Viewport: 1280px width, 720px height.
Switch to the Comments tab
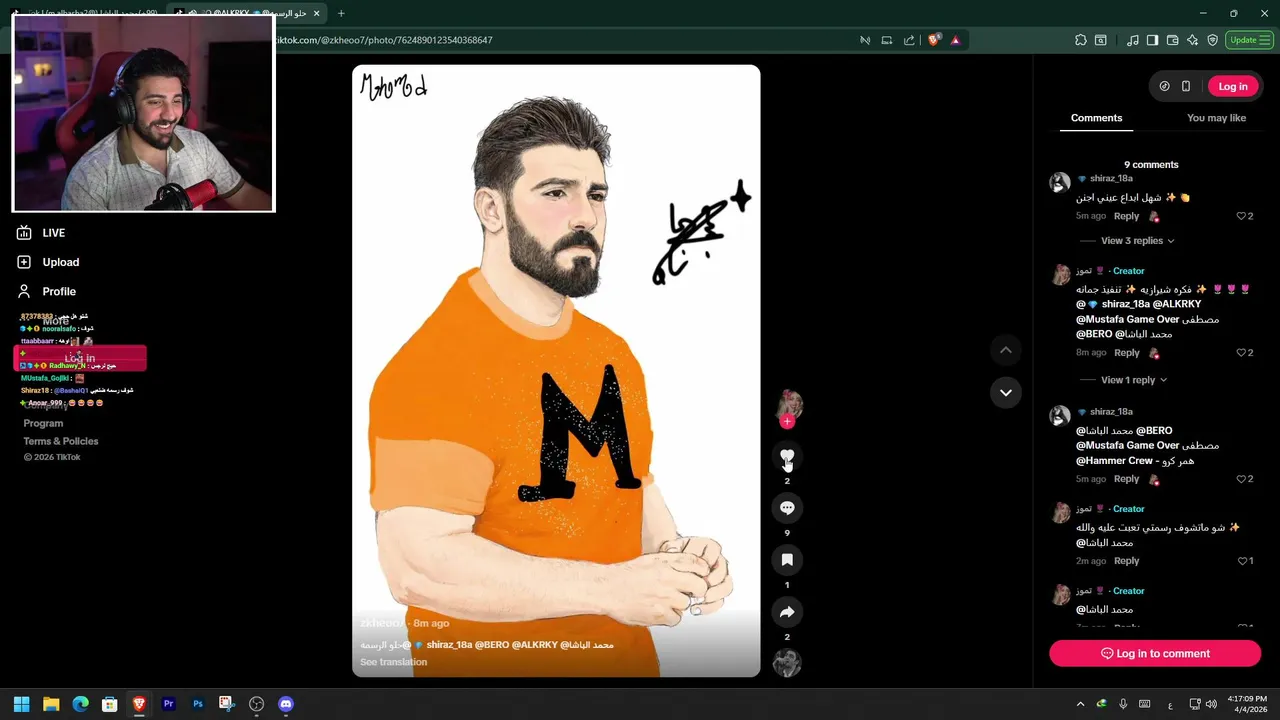(1096, 118)
